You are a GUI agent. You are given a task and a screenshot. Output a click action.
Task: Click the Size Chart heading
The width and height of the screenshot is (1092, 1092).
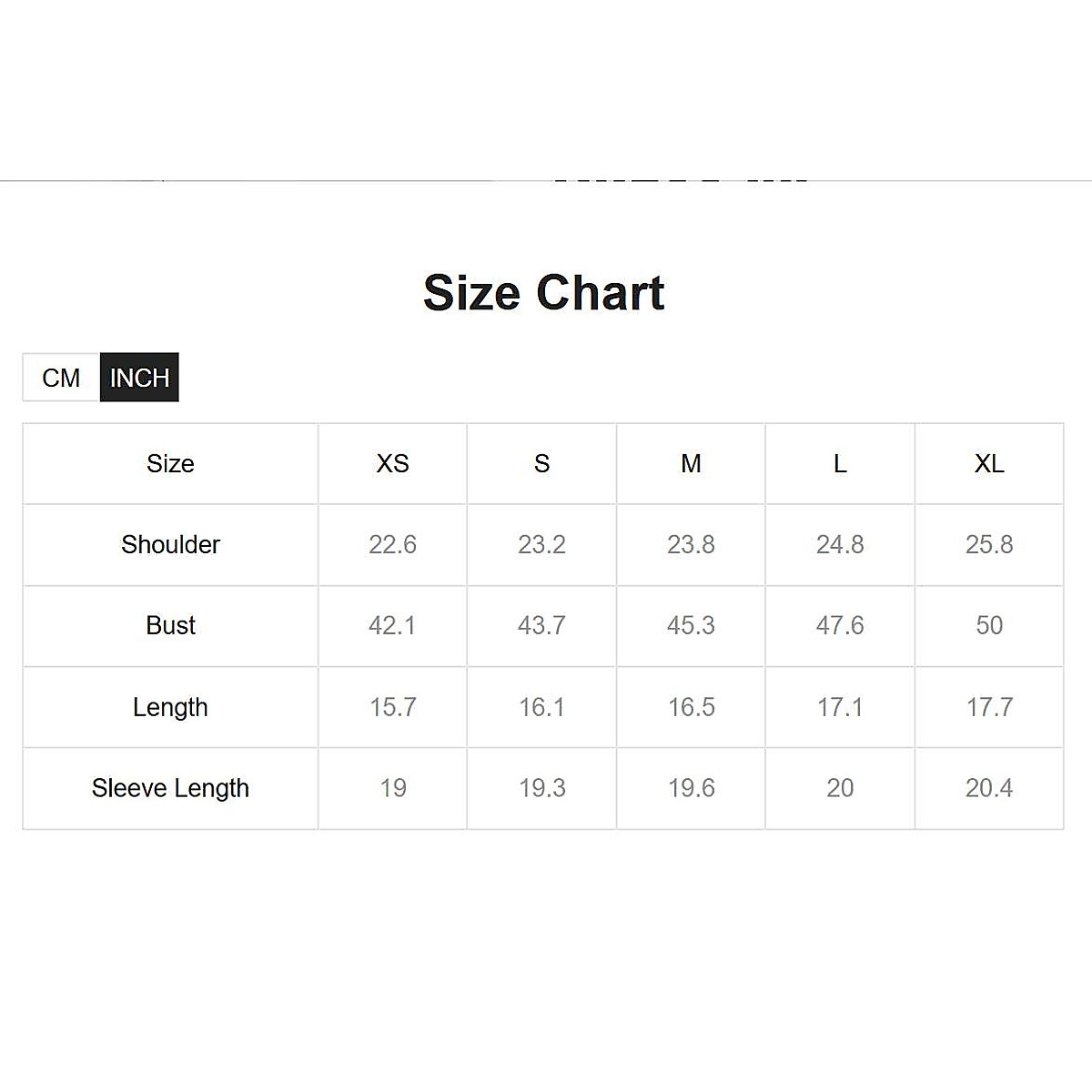pos(544,293)
